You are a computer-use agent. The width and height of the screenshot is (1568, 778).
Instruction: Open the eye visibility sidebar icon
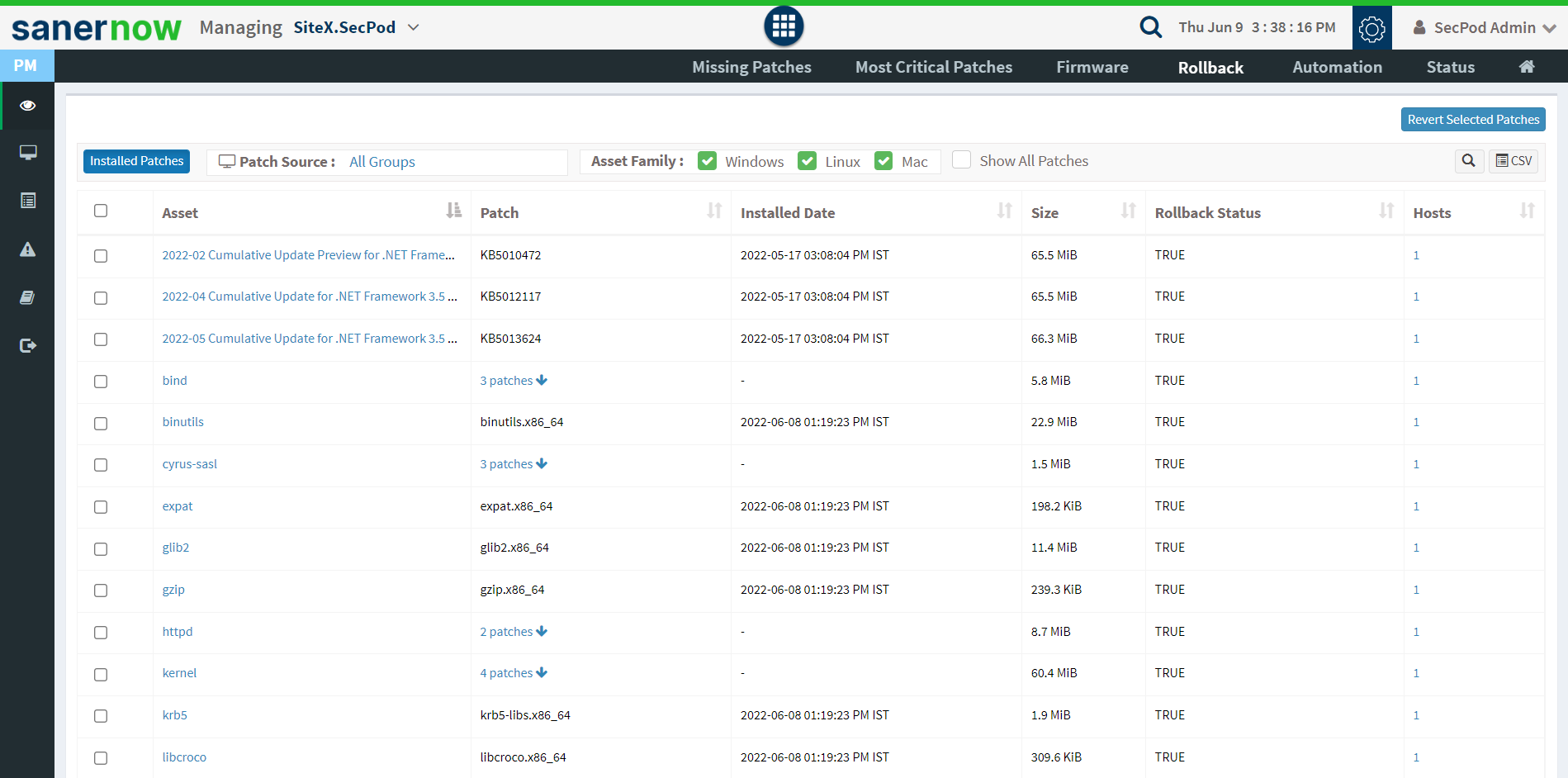(27, 105)
